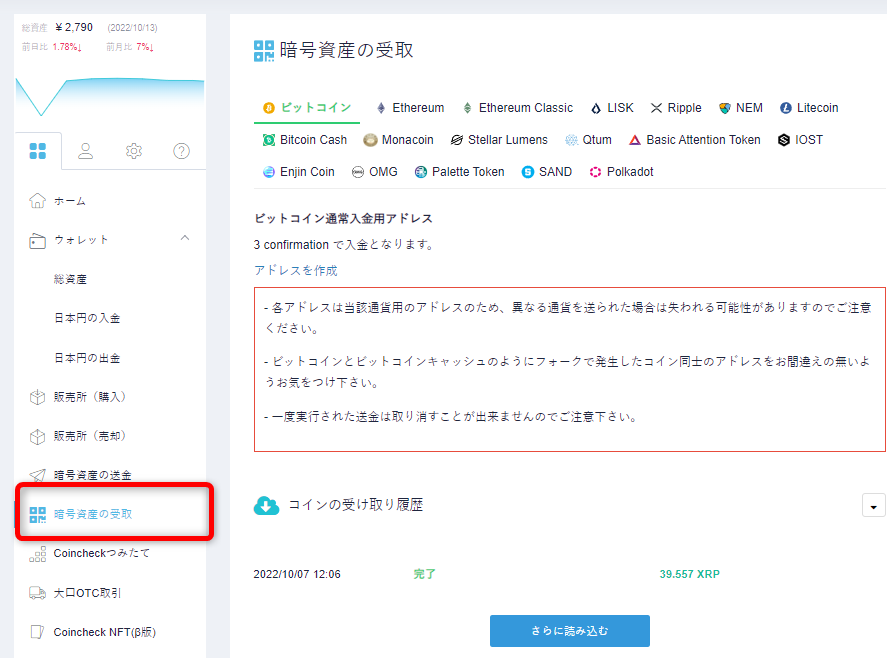Image resolution: width=887 pixels, height=658 pixels.
Task: Choose the Polkadot currency tab
Action: 621,172
